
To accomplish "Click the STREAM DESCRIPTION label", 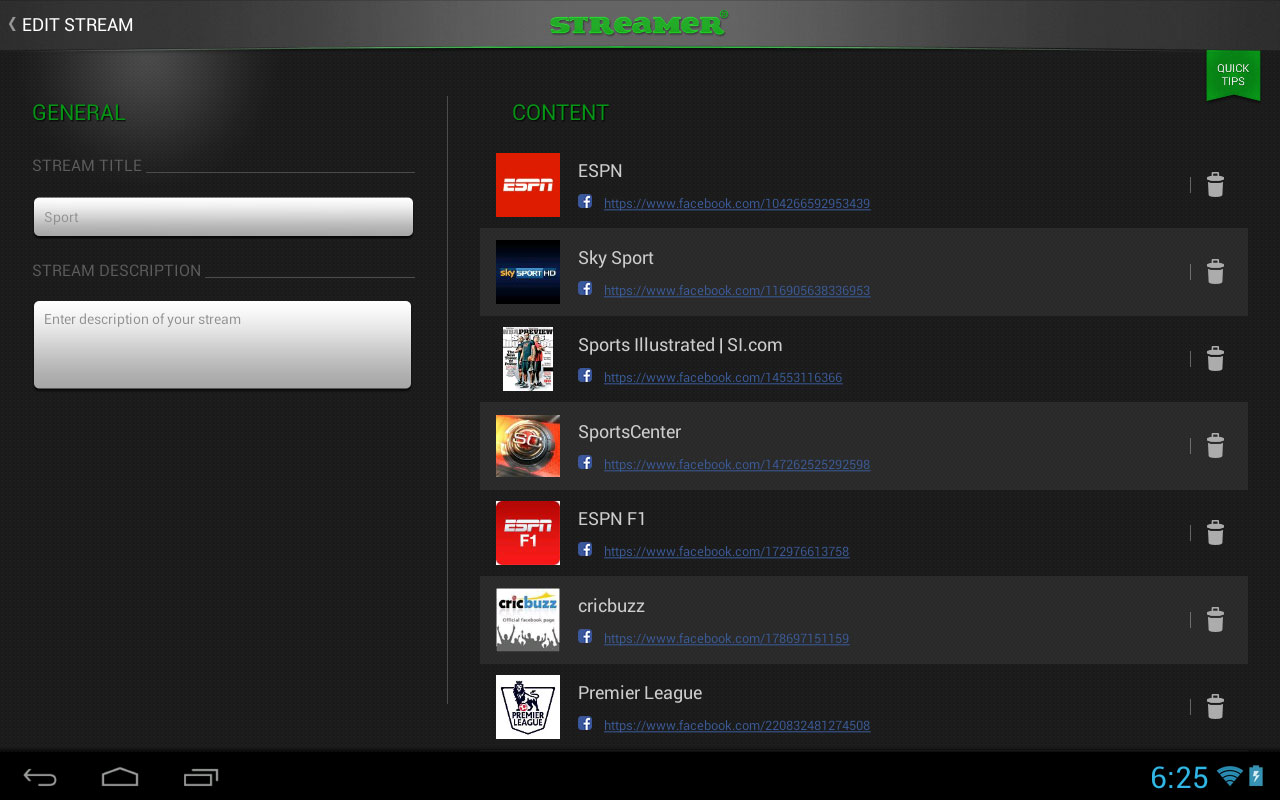I will tap(117, 271).
